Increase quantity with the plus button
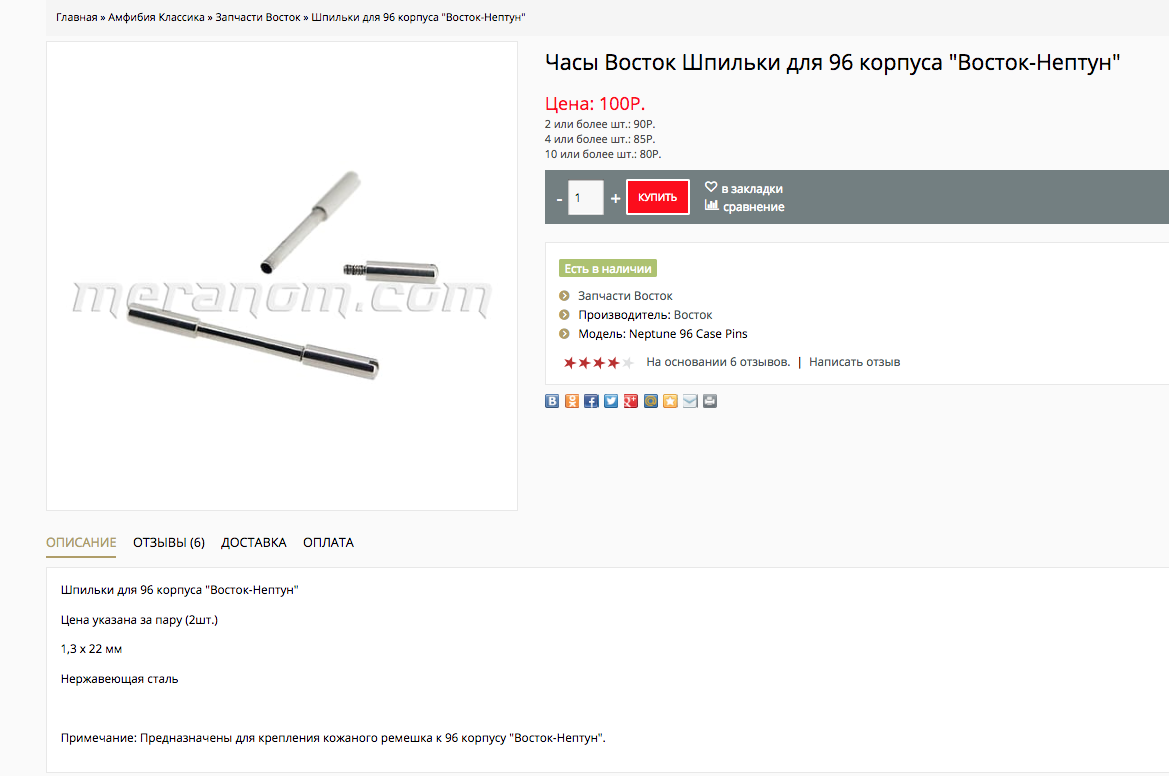 click(x=615, y=198)
